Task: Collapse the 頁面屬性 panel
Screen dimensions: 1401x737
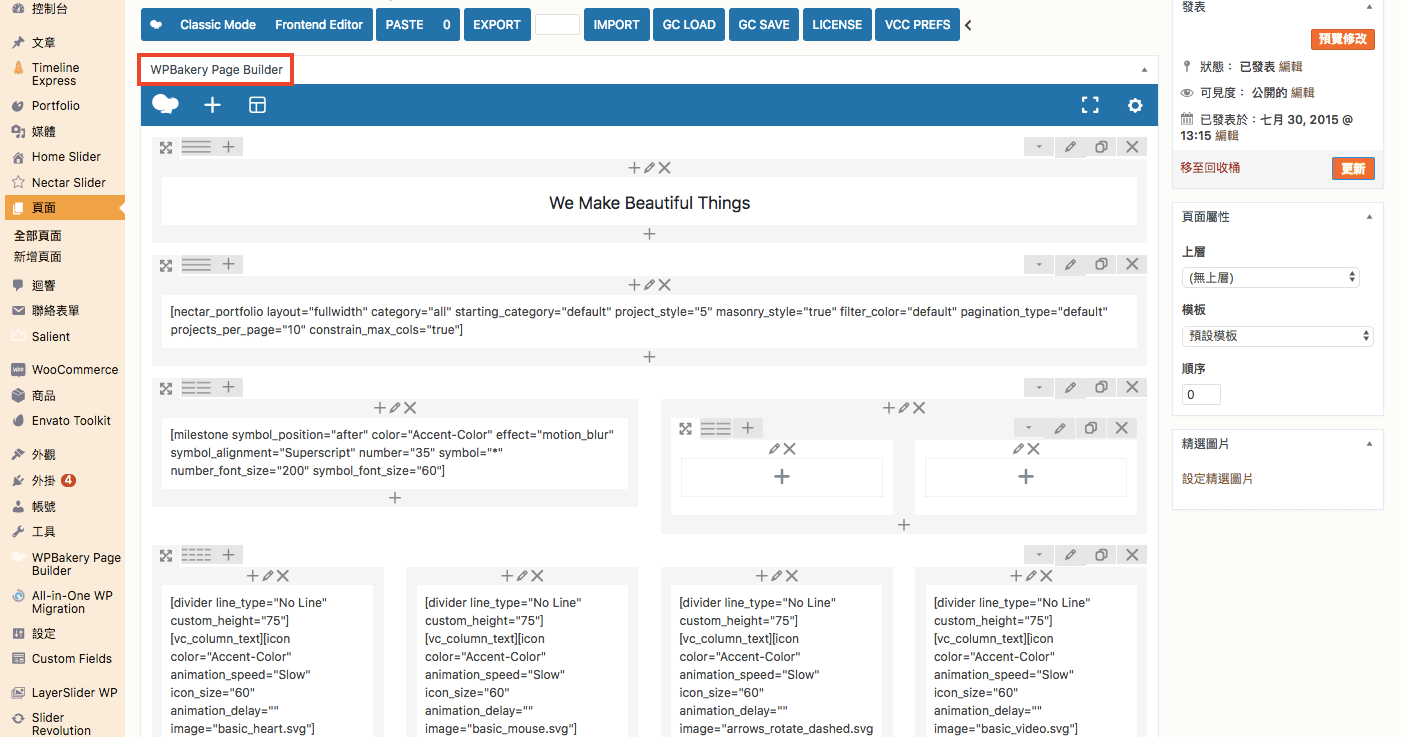Action: pyautogui.click(x=1369, y=217)
